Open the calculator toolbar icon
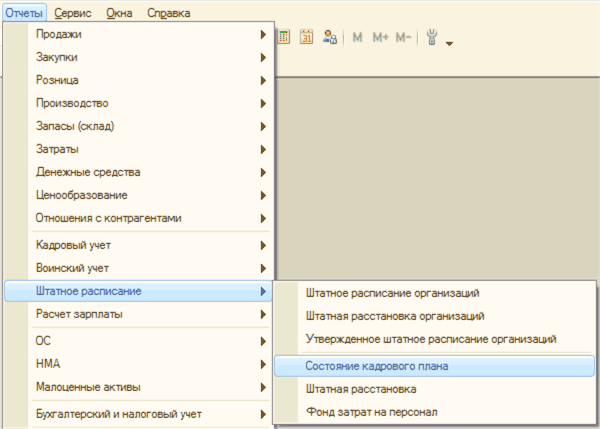 click(x=284, y=38)
